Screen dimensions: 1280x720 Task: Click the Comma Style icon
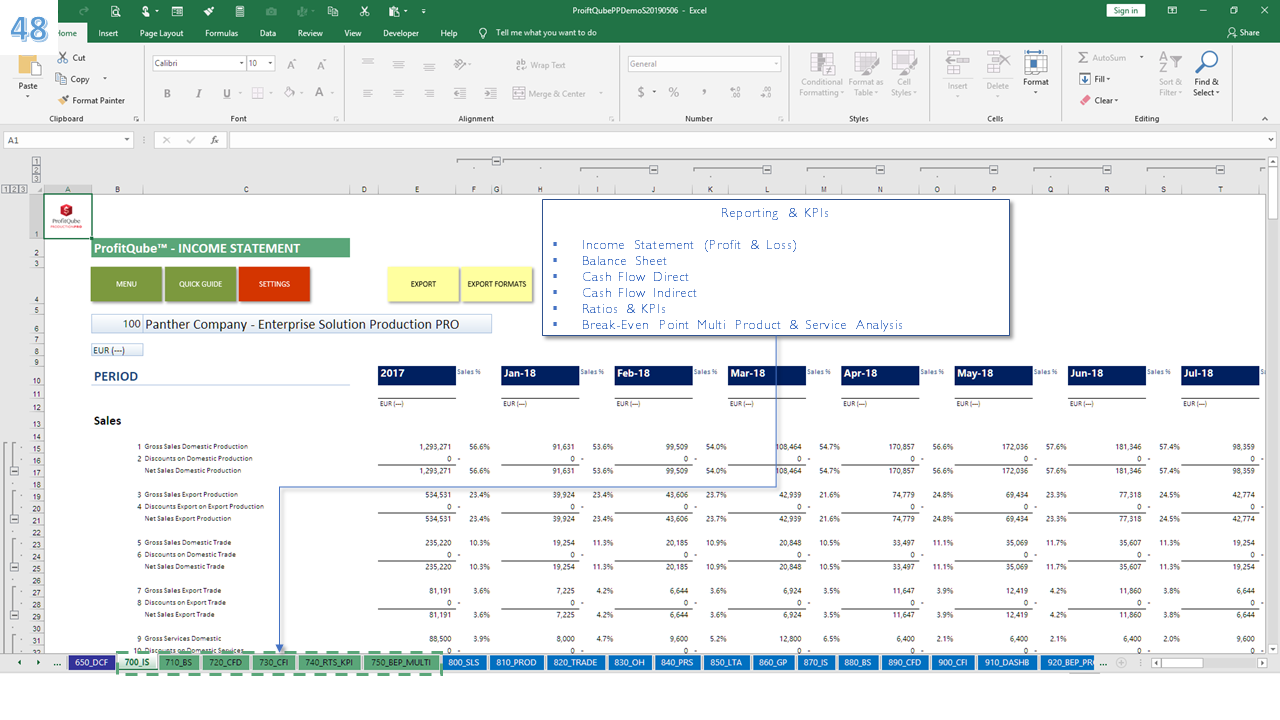pyautogui.click(x=703, y=92)
